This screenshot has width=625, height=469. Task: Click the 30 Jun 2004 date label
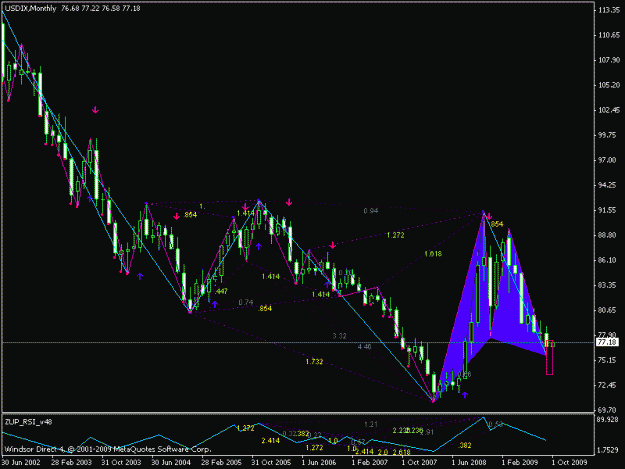click(171, 462)
